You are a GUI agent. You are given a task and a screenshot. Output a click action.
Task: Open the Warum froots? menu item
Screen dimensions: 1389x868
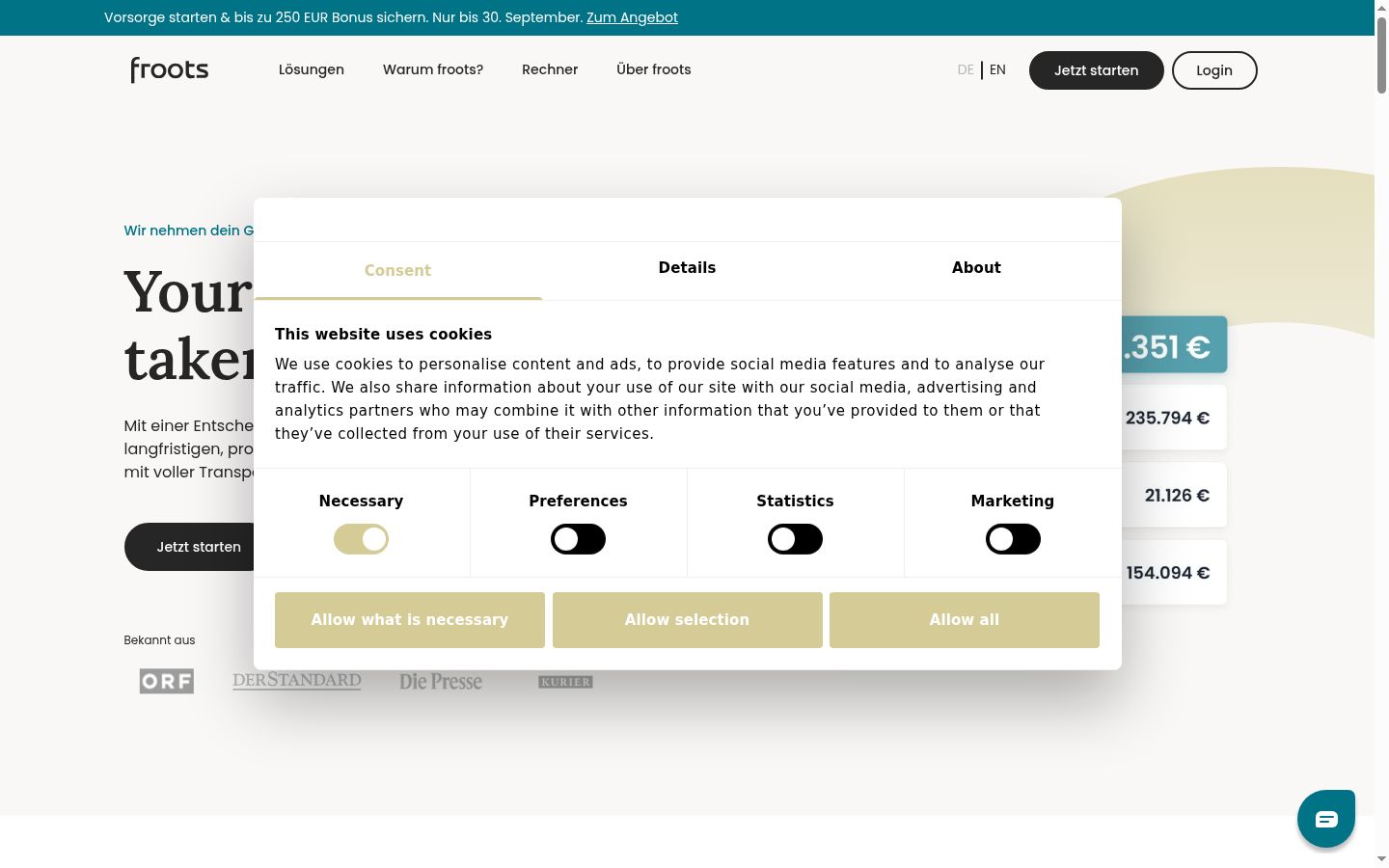[x=433, y=69]
